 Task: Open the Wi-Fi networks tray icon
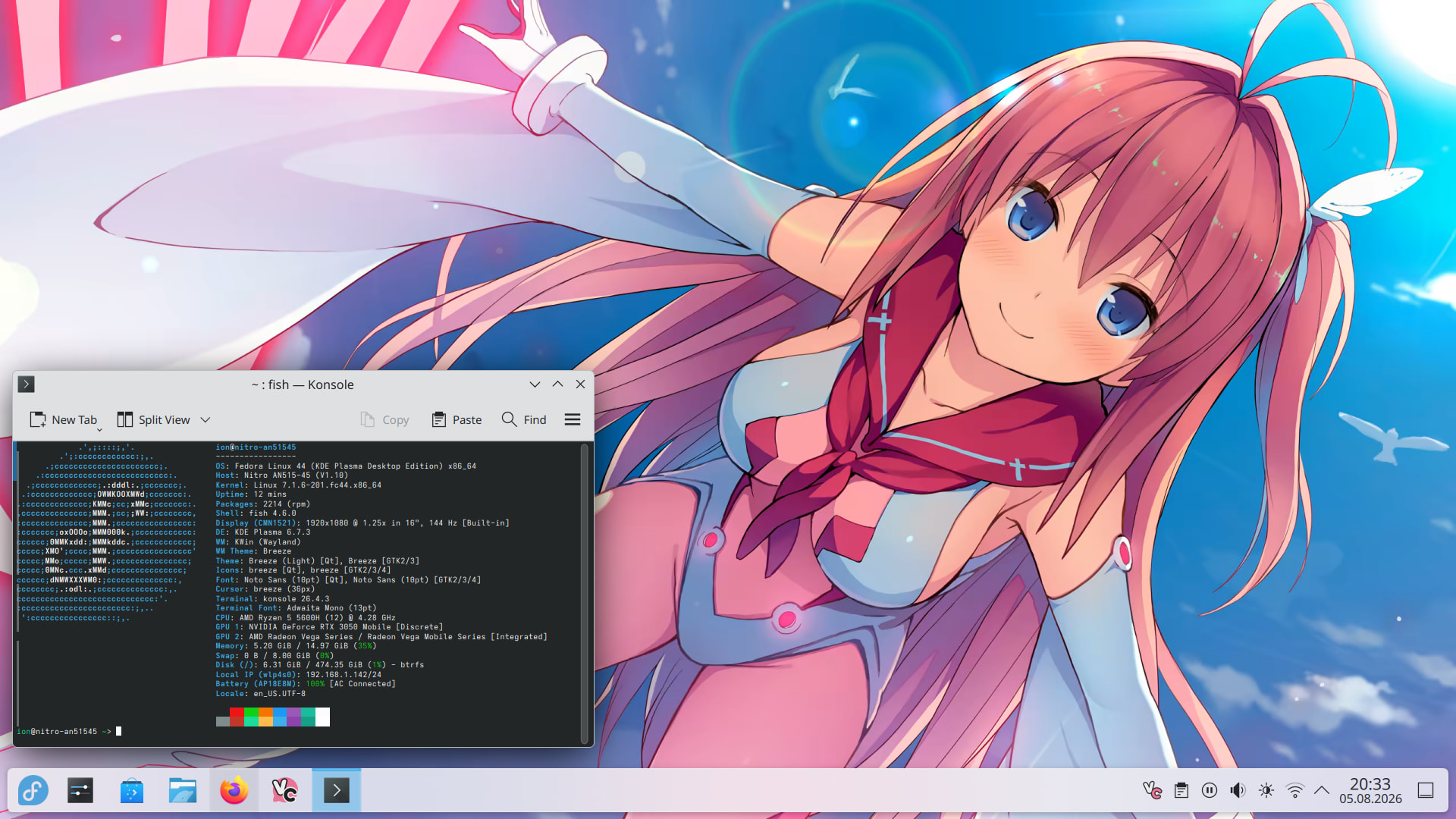click(x=1295, y=791)
